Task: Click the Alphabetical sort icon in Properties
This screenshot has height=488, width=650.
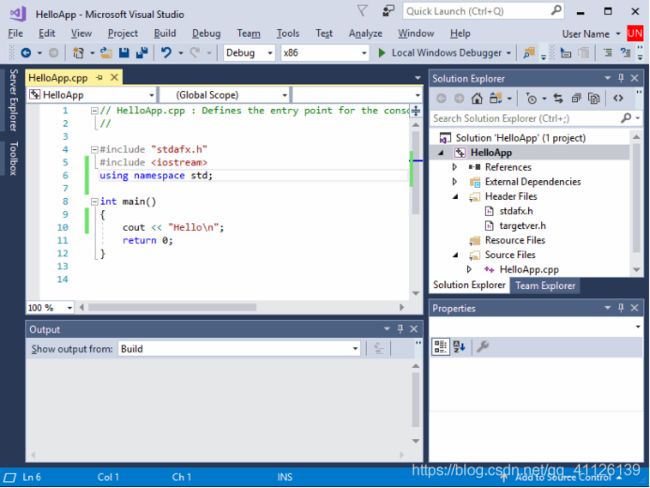Action: [459, 346]
